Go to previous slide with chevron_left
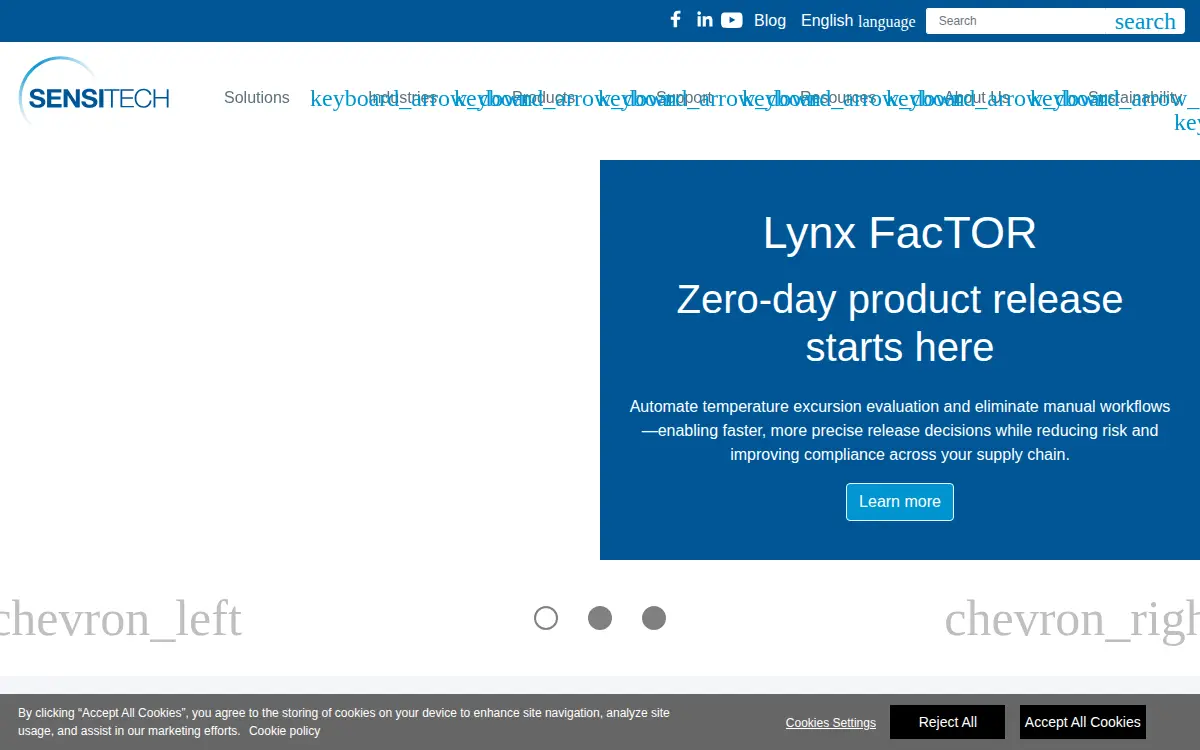This screenshot has height=750, width=1200. point(120,619)
